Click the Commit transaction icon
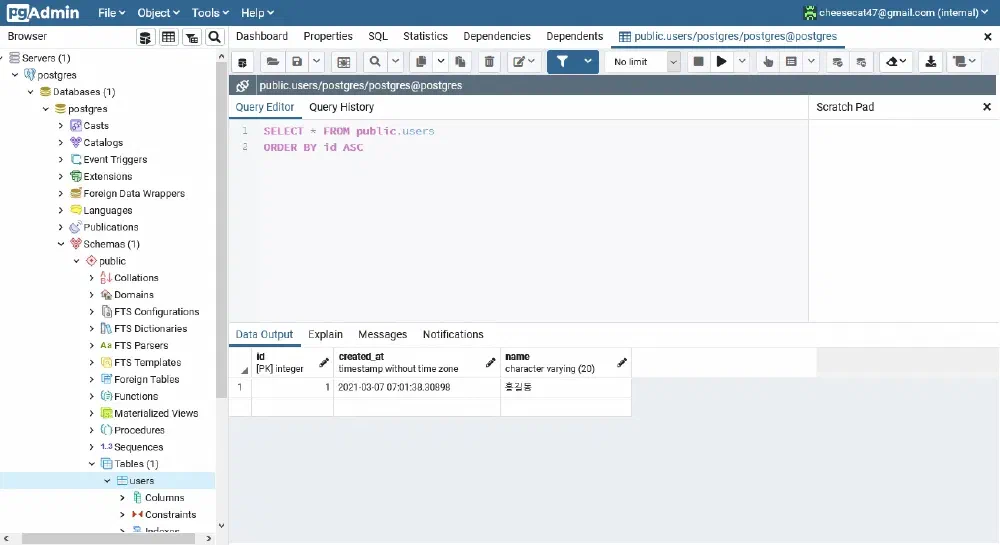The height and width of the screenshot is (545, 1000). click(x=837, y=62)
